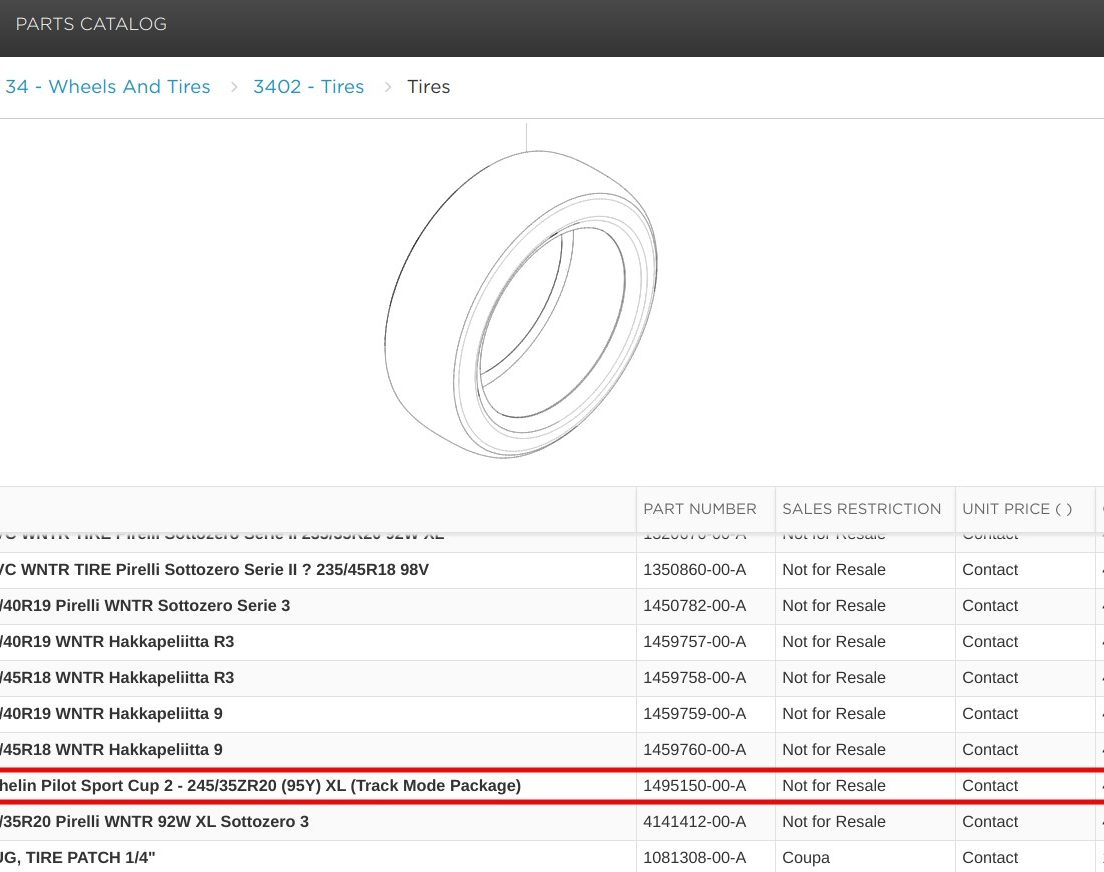
Task: Click 'Contact' price for part 1350860-00-A
Action: 990,570
